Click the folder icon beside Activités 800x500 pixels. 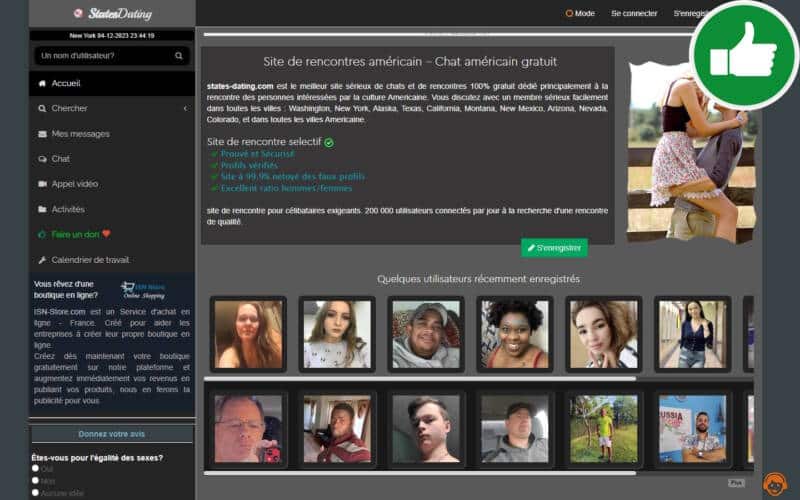pos(42,209)
